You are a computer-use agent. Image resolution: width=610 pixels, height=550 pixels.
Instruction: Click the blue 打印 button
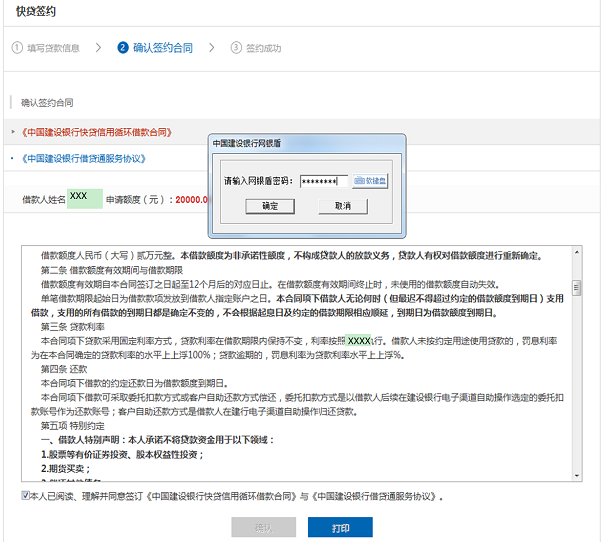[340, 527]
